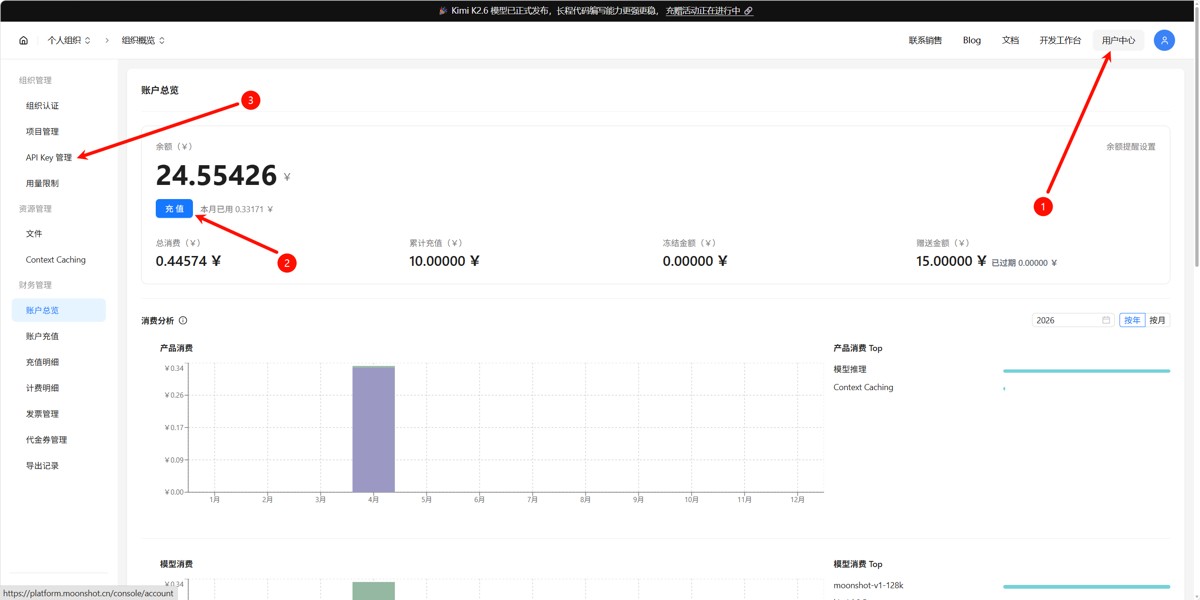The width and height of the screenshot is (1200, 600).
Task: Click the link icon in top banner
Action: click(x=749, y=11)
